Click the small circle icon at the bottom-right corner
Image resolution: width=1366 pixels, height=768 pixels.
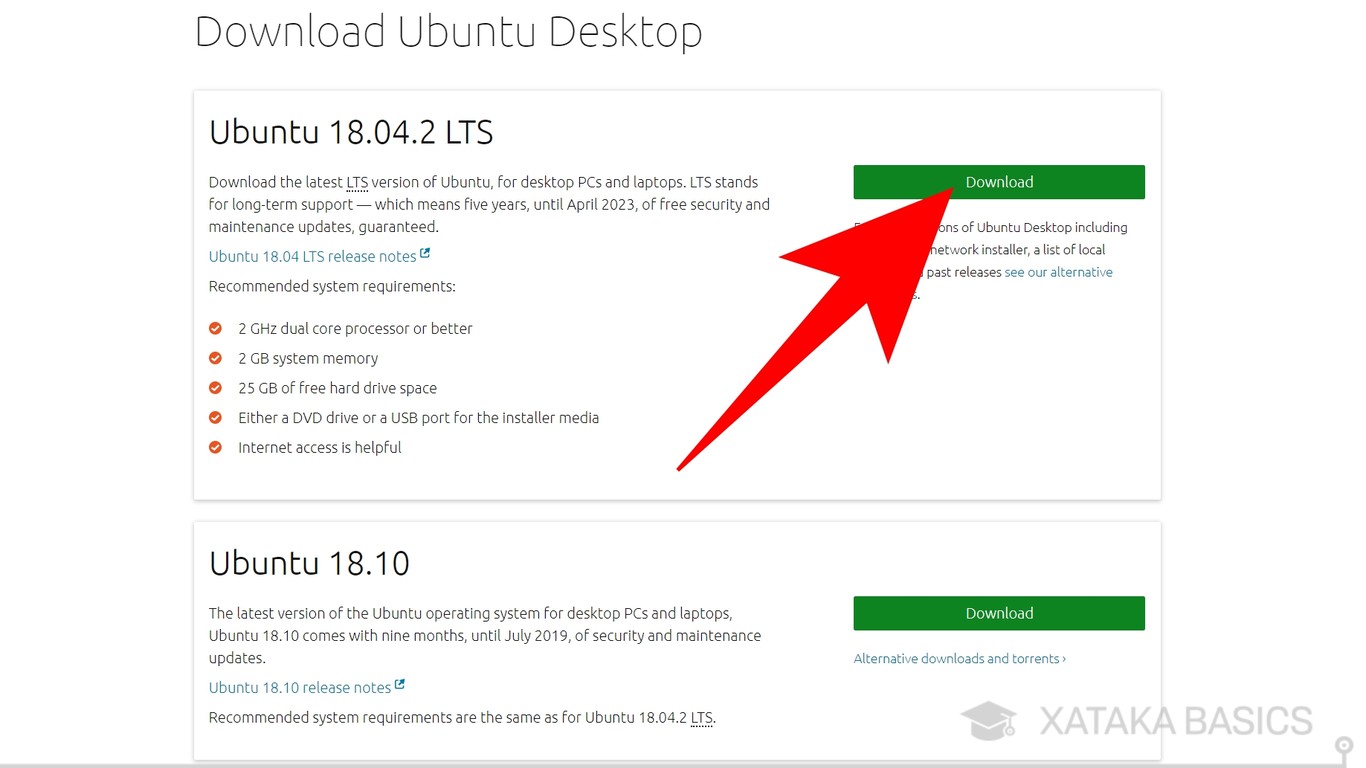click(1342, 746)
